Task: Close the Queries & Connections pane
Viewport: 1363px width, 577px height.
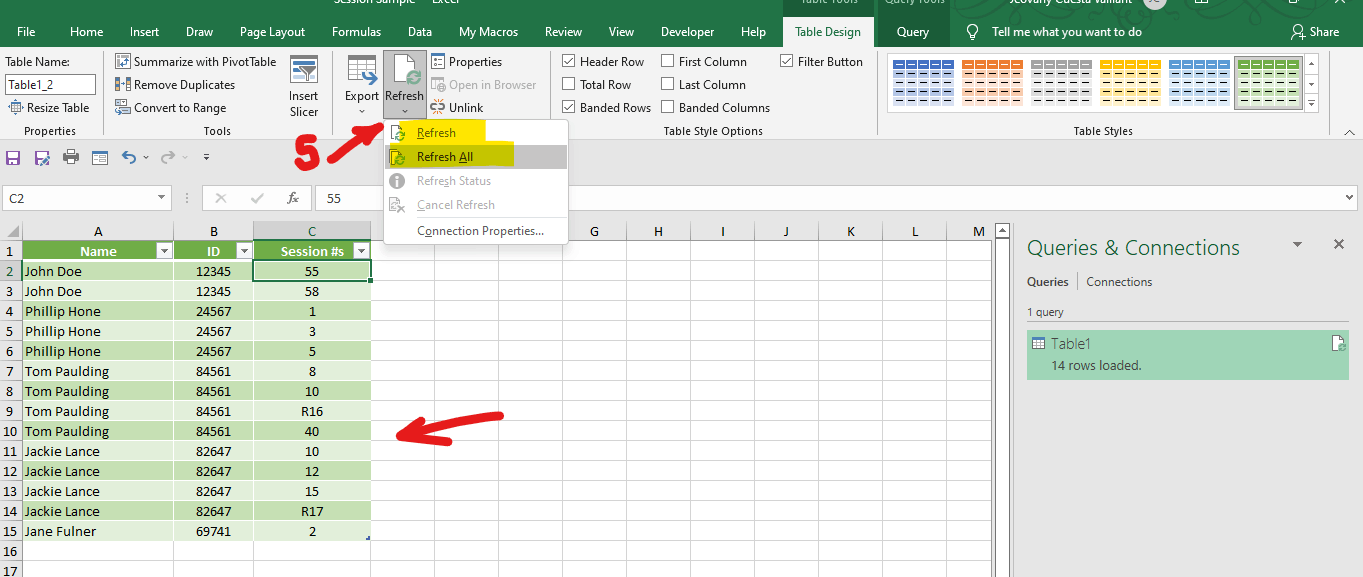Action: (x=1339, y=244)
